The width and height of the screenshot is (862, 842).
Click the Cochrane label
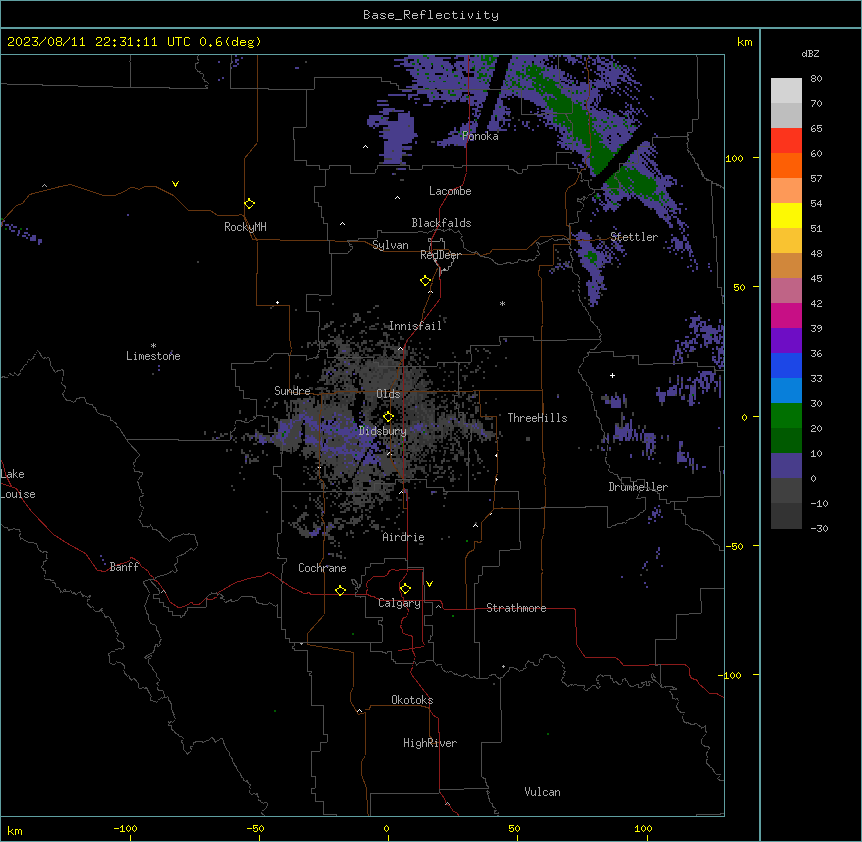pos(322,568)
